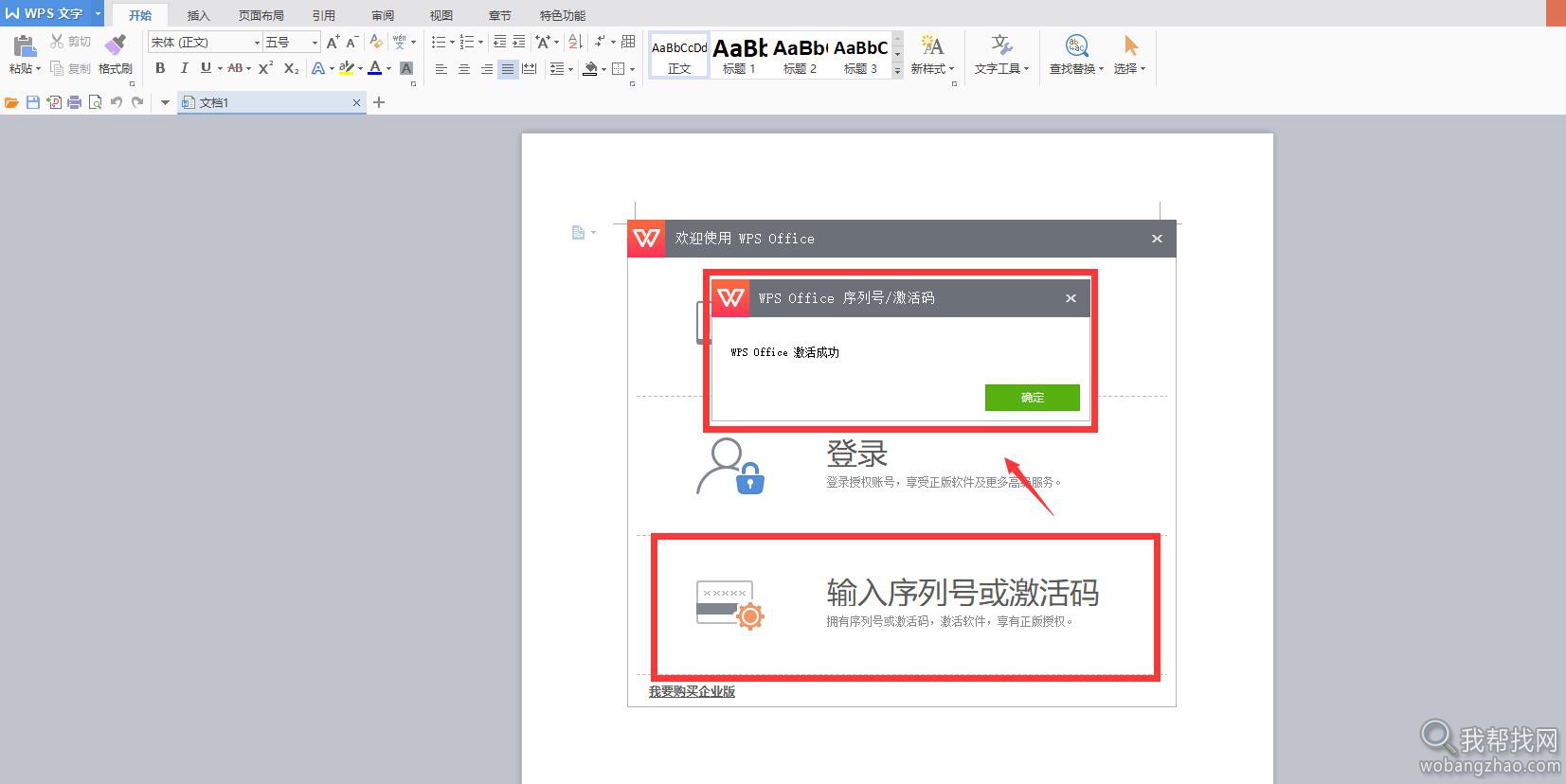
Task: Click the Copy (复制) button
Action: click(70, 68)
